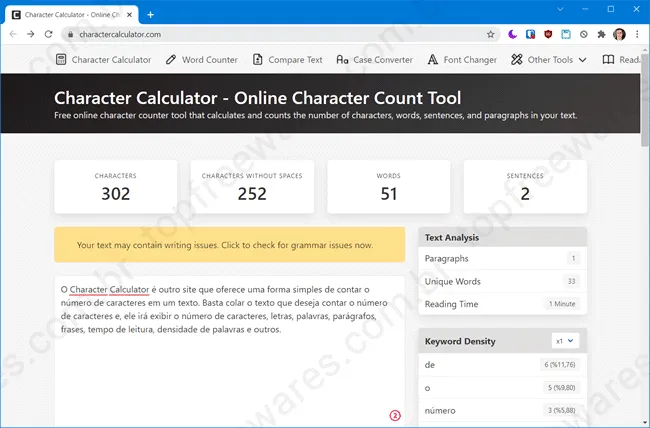Click the Other Tools crossed-tools icon
The image size is (650, 428).
[x=517, y=60]
